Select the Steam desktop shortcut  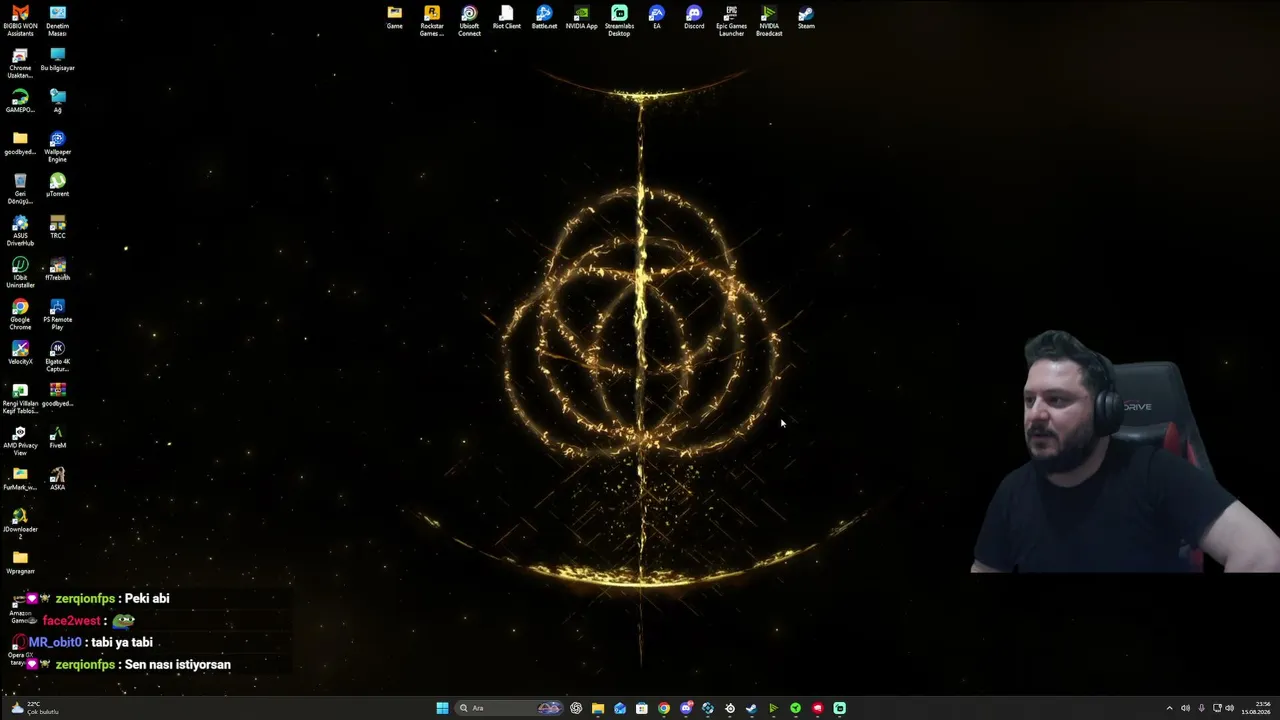tap(806, 18)
